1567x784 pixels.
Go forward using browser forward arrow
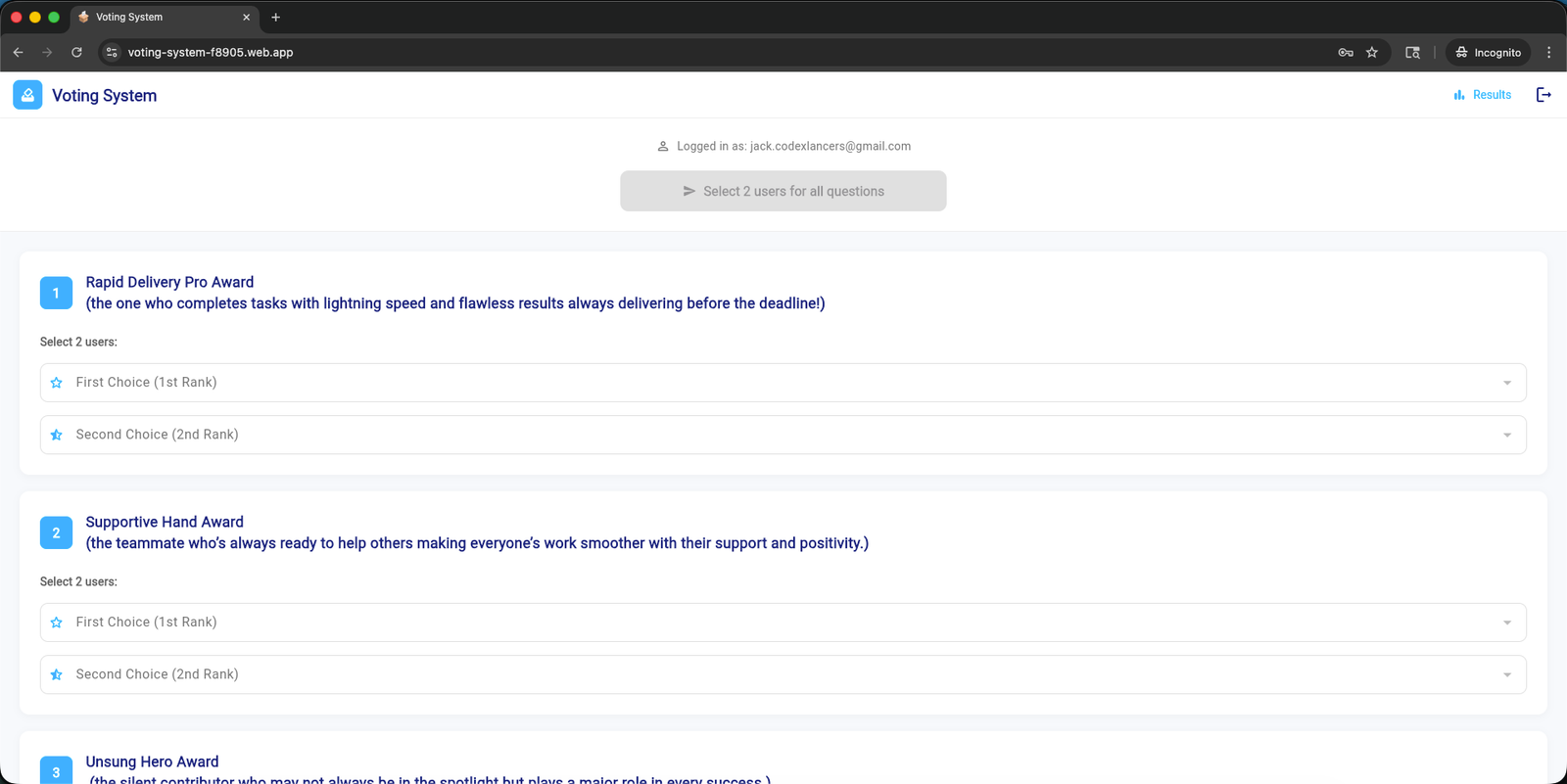tap(47, 52)
